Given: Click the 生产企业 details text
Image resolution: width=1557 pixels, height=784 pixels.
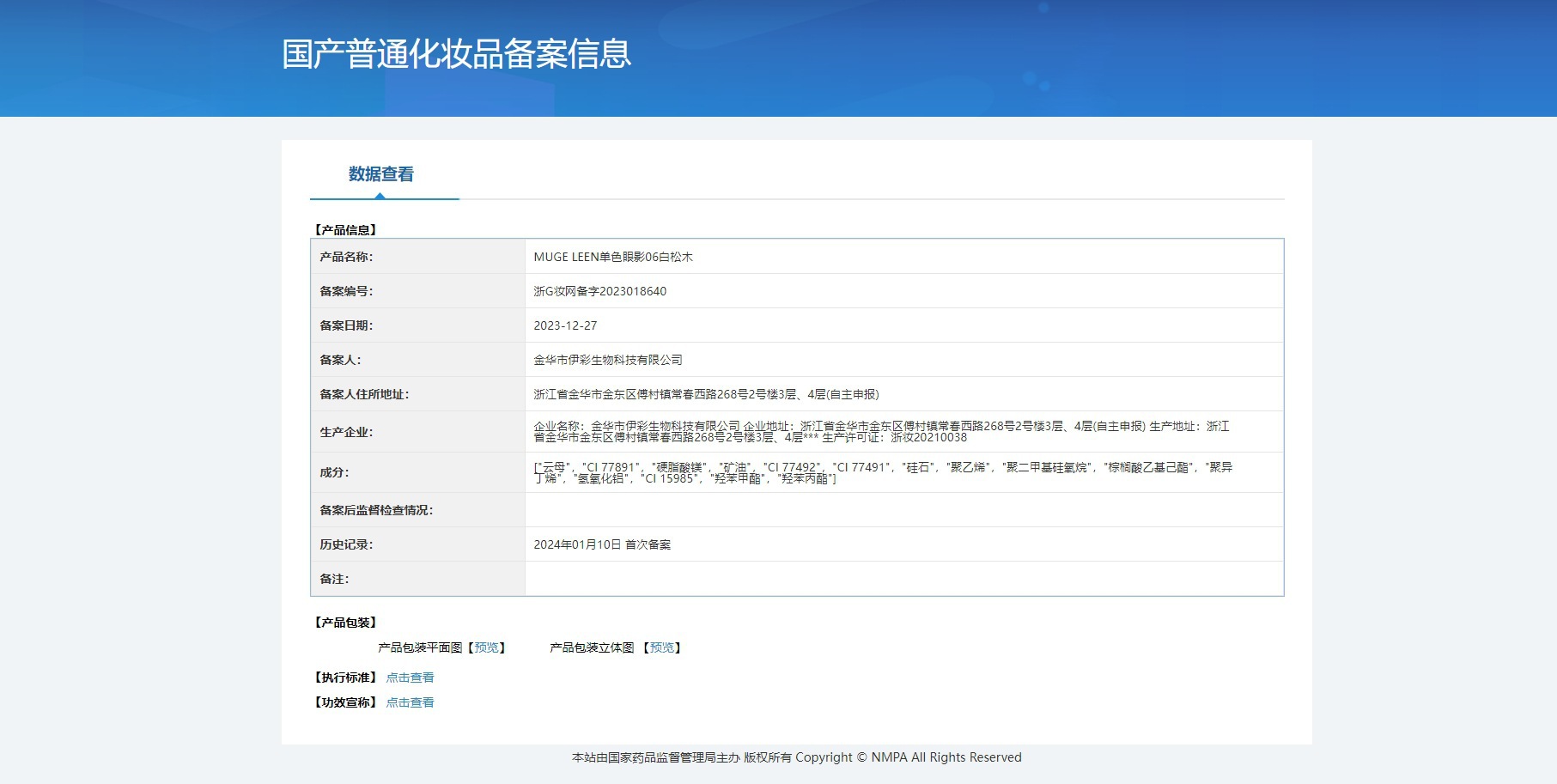Looking at the screenshot, I should (881, 432).
